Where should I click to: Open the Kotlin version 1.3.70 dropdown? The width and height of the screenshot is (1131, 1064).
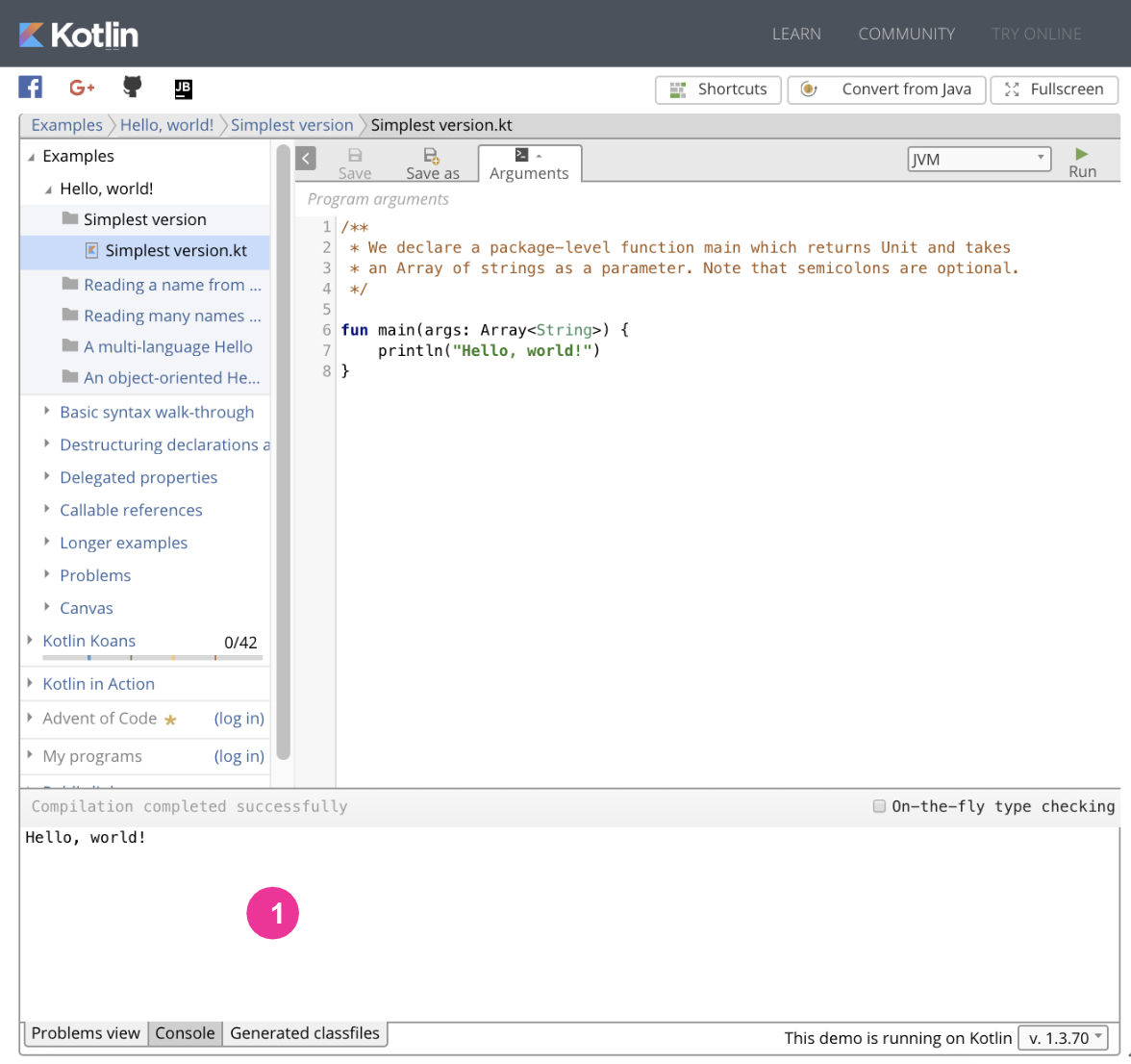pyautogui.click(x=1063, y=1038)
